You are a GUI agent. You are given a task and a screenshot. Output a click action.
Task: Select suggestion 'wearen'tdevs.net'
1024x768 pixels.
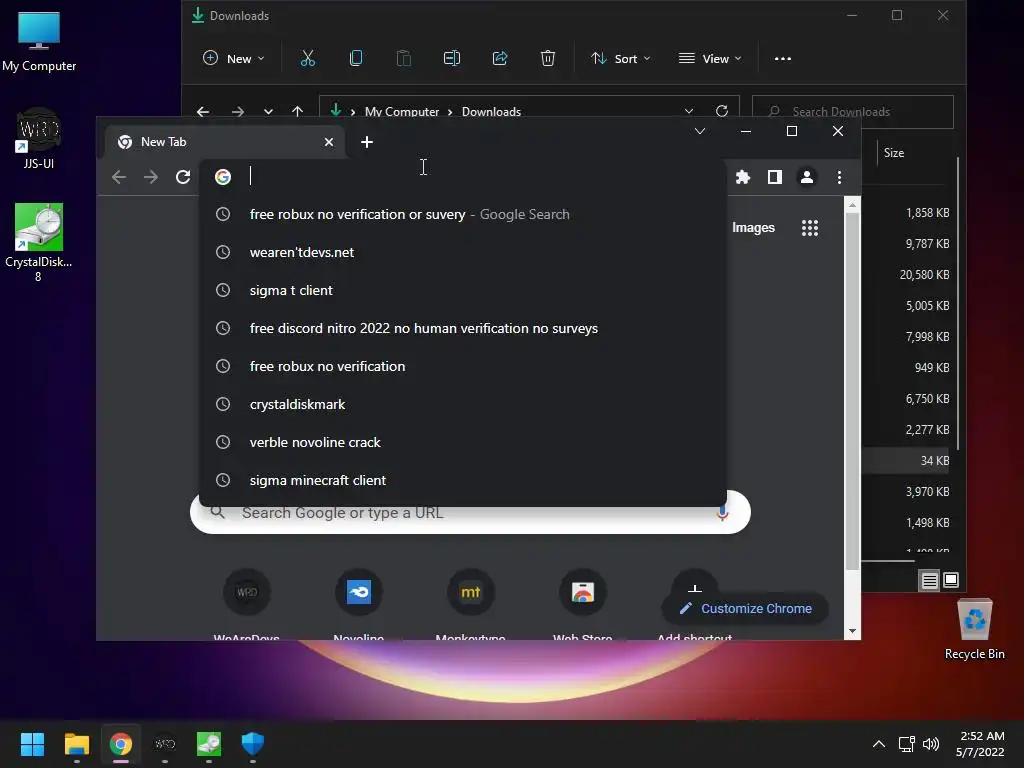(463, 252)
